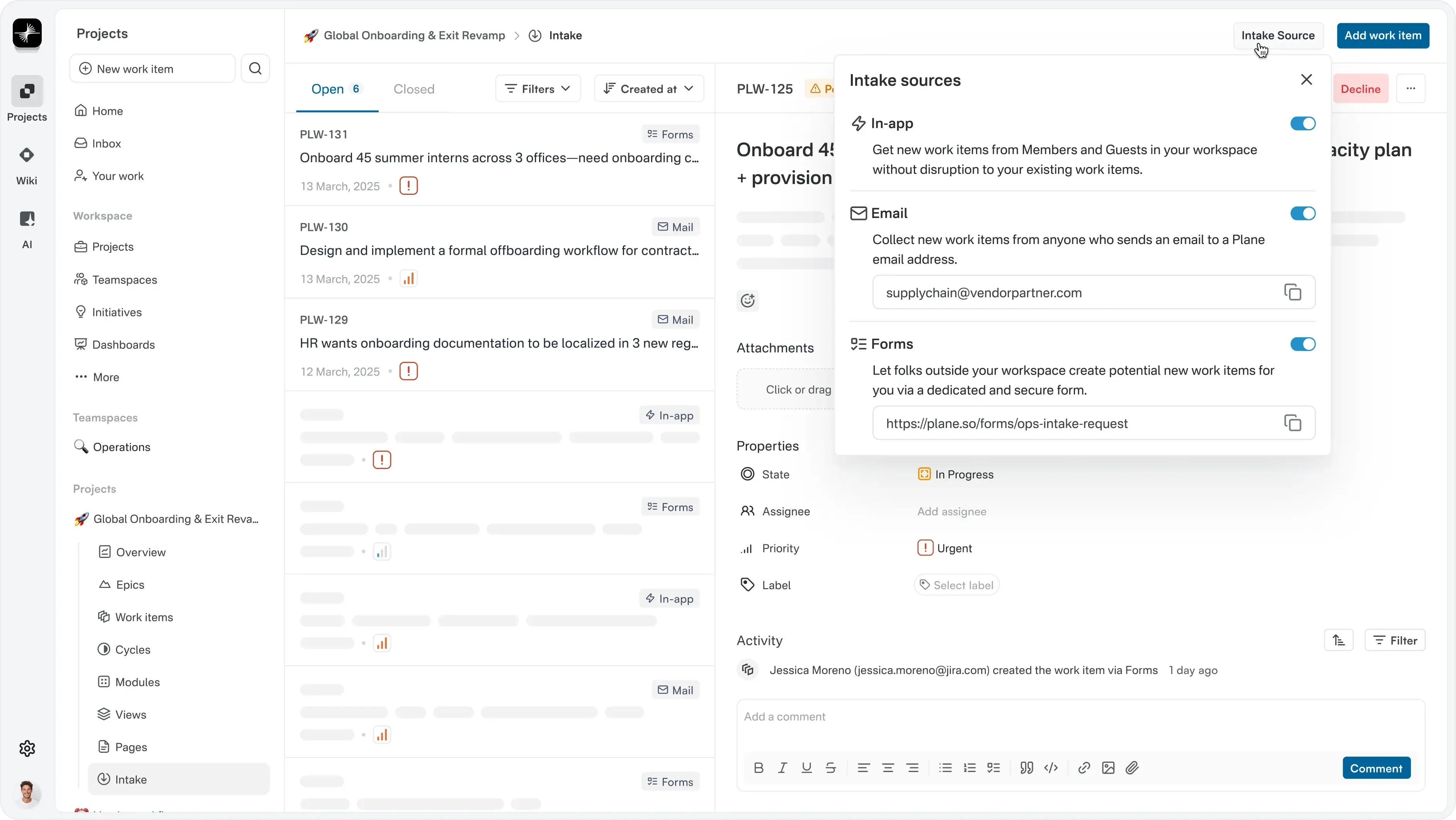Disable the In-app intake source
The height and width of the screenshot is (820, 1456).
[1302, 123]
